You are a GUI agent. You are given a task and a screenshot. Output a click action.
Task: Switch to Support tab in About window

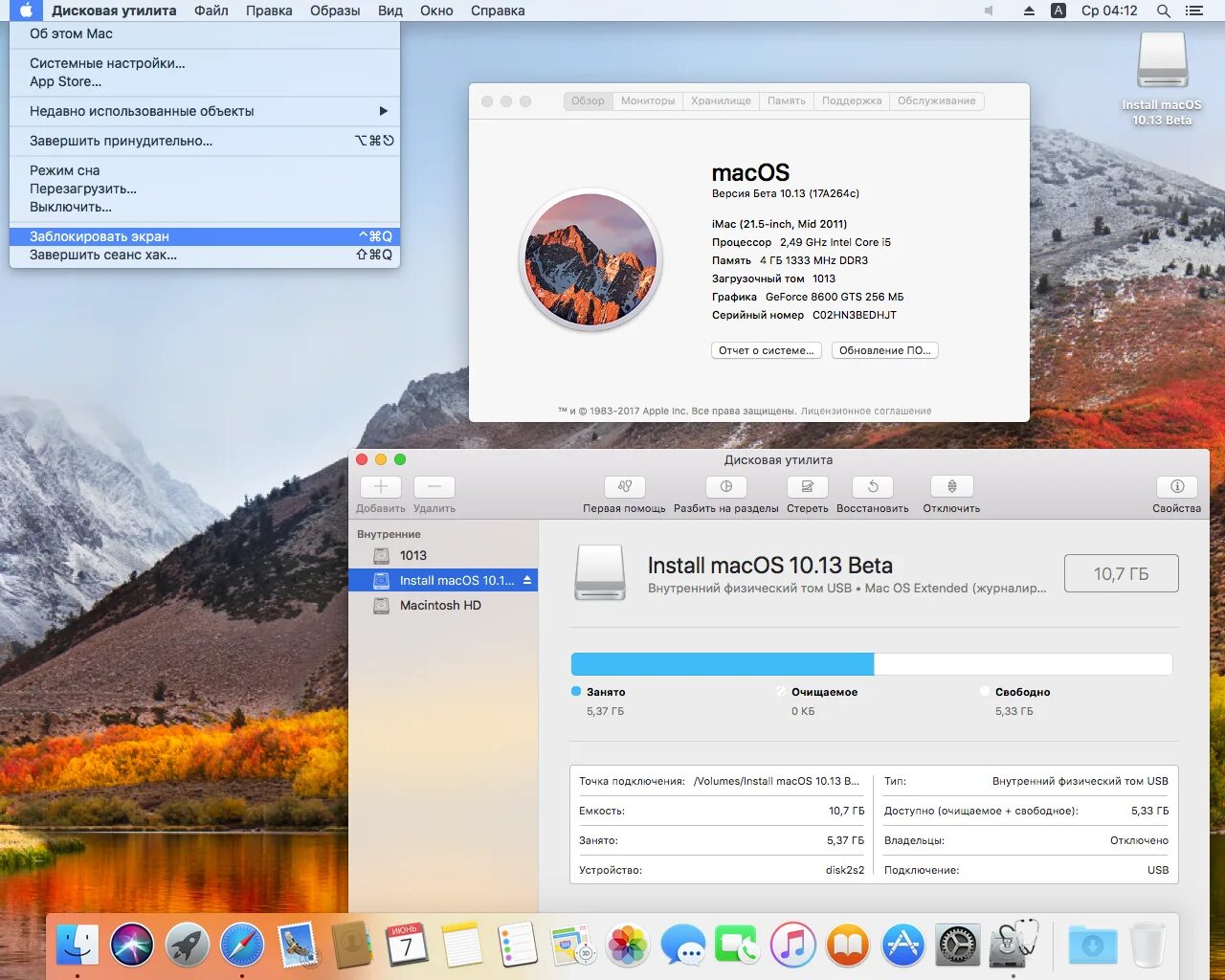852,100
